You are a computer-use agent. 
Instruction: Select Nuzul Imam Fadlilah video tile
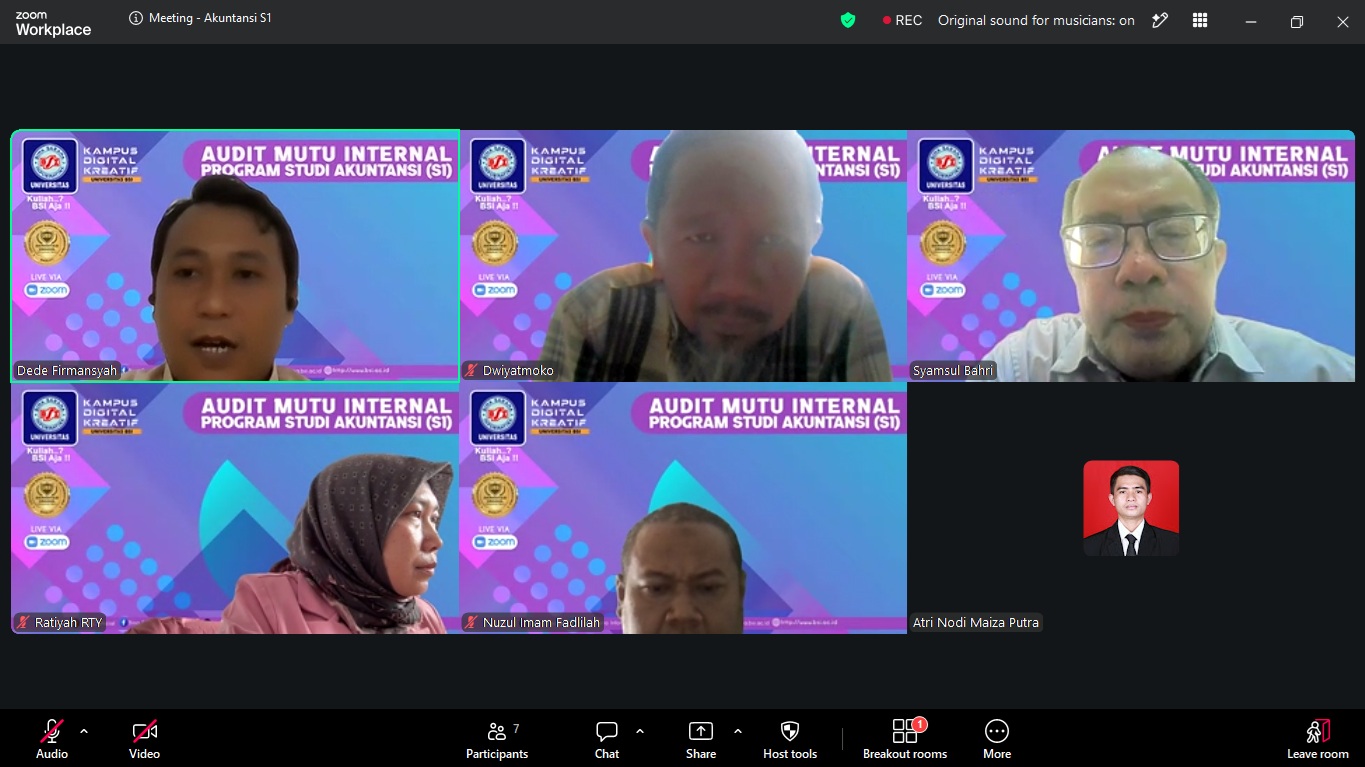point(683,508)
